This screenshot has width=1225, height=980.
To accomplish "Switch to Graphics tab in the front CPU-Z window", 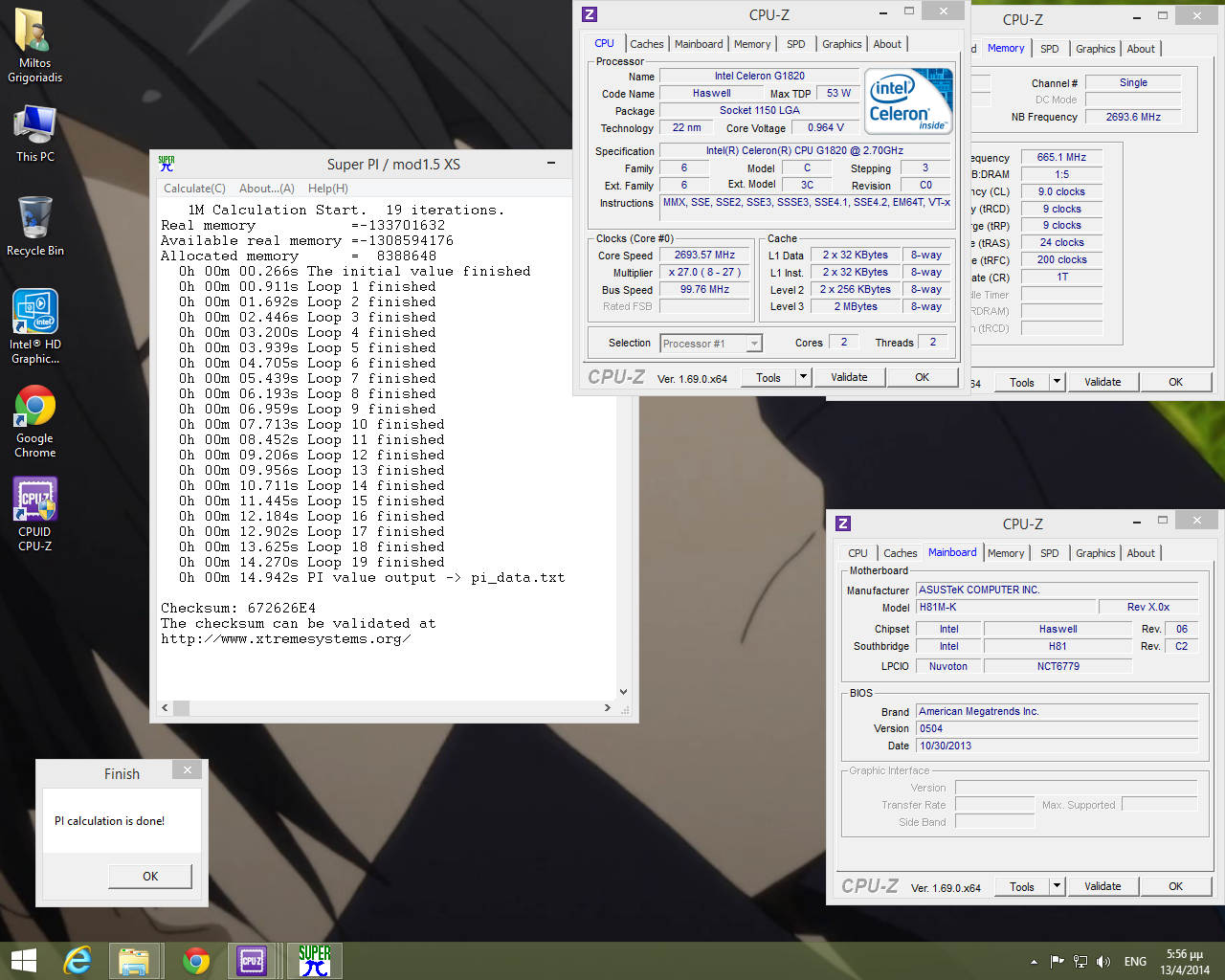I will coord(842,44).
